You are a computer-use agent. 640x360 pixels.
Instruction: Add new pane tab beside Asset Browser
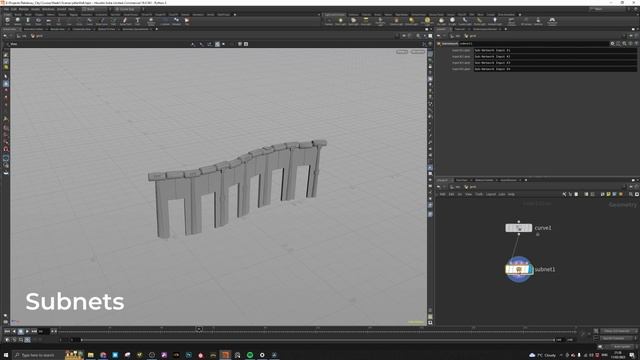pos(526,180)
